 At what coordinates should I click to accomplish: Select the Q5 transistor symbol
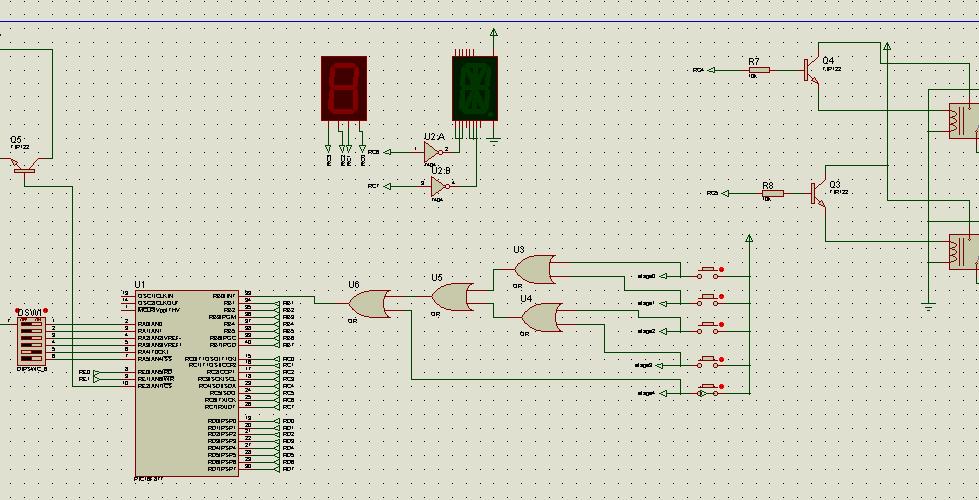coord(25,167)
